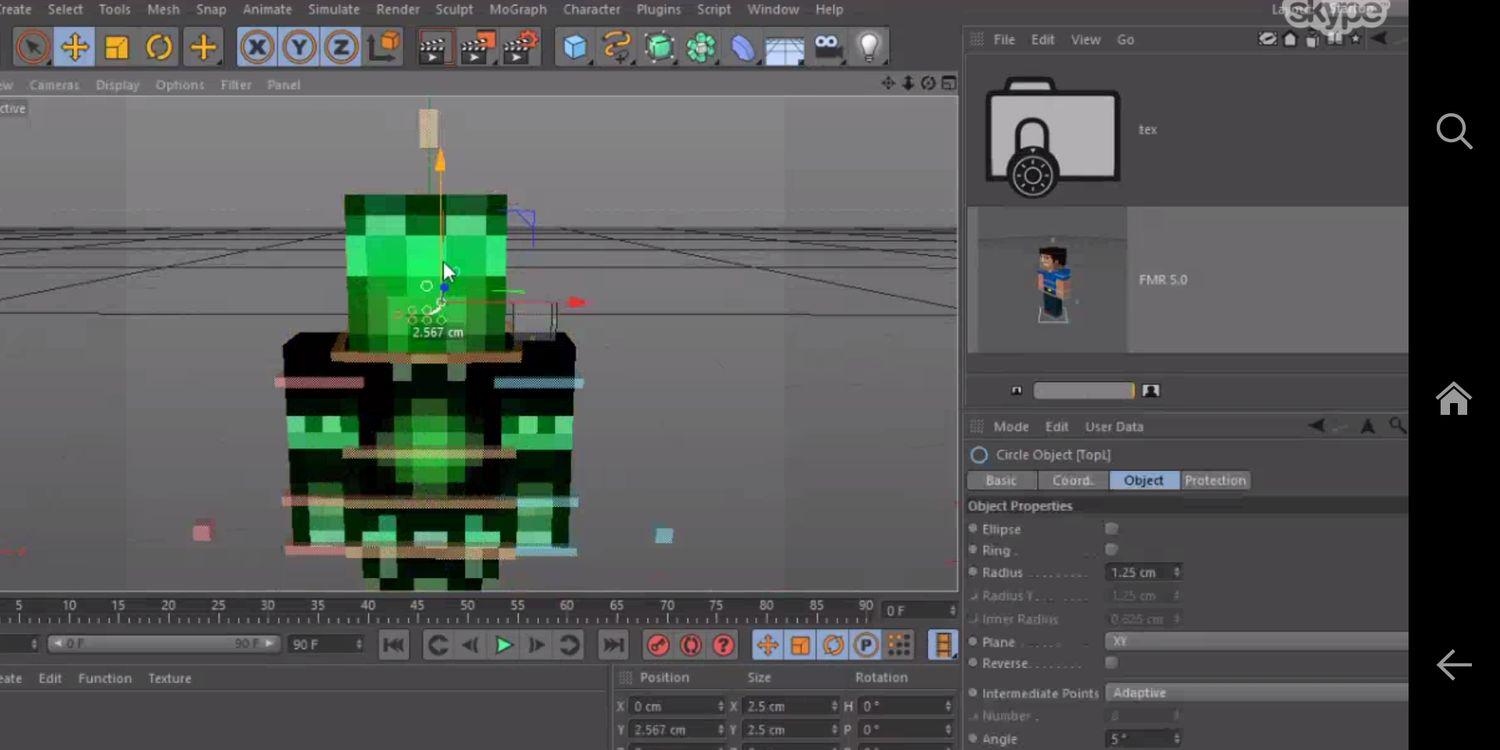Toggle Z axis lock
This screenshot has width=1500, height=750.
(x=341, y=47)
